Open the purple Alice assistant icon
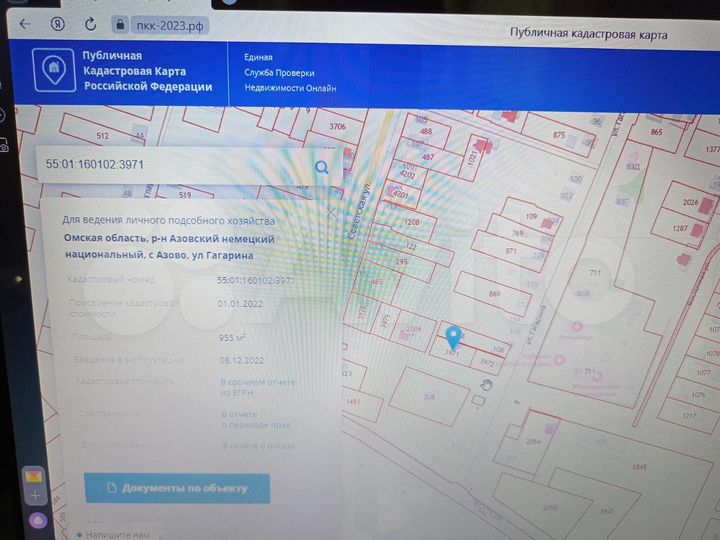 click(38, 521)
